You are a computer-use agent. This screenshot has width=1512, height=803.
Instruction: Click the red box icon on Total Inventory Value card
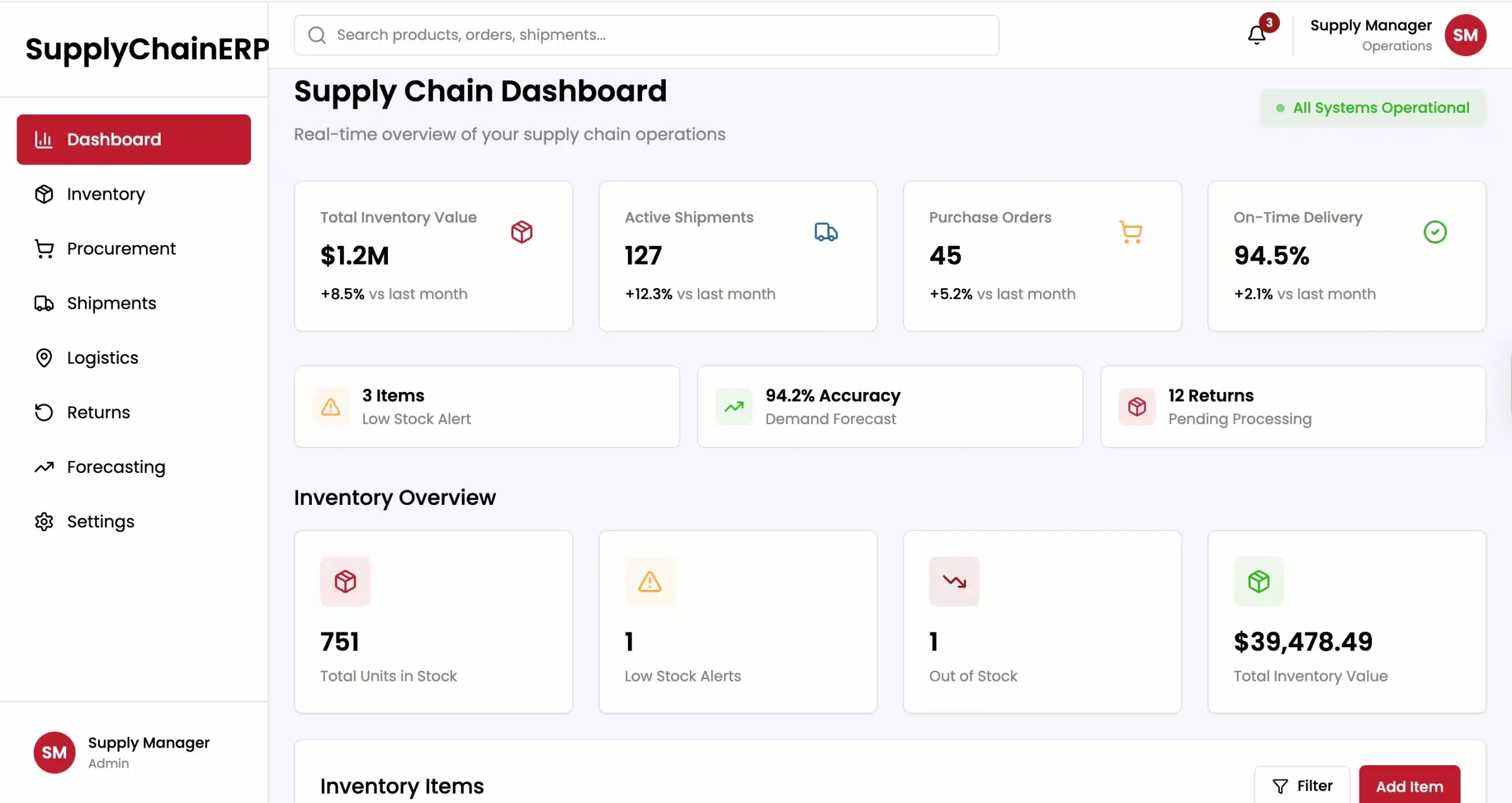pyautogui.click(x=522, y=232)
